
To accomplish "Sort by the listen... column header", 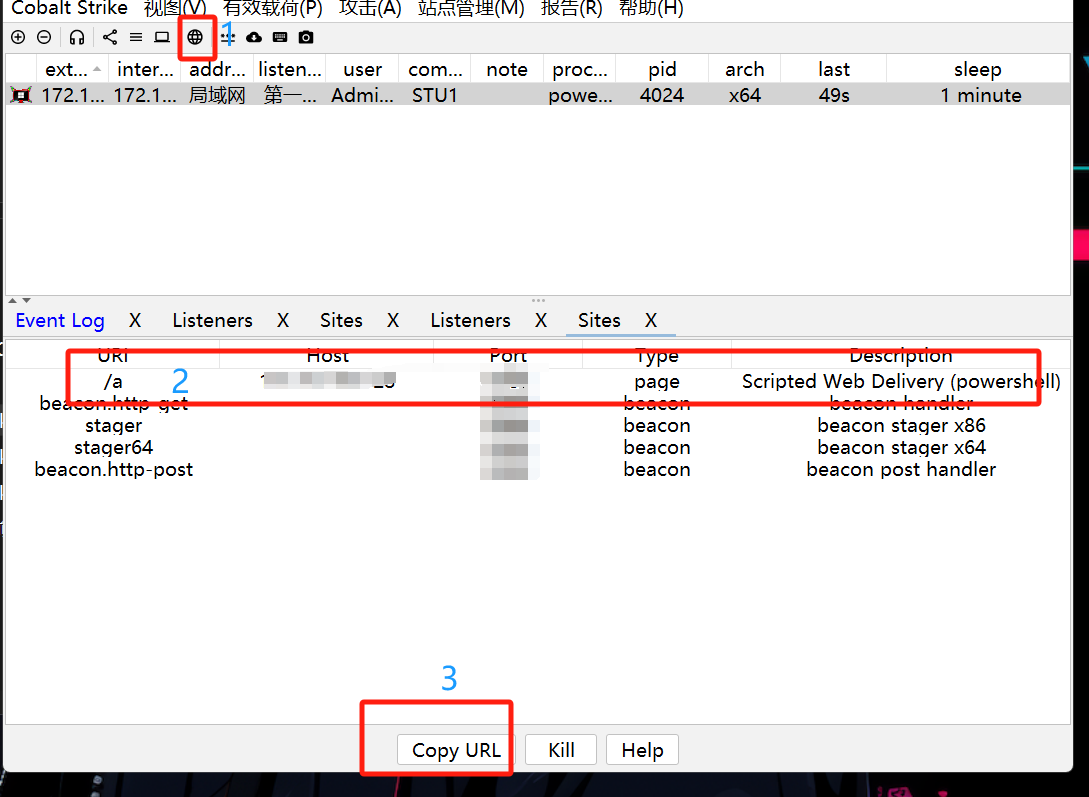I will click(x=290, y=69).
